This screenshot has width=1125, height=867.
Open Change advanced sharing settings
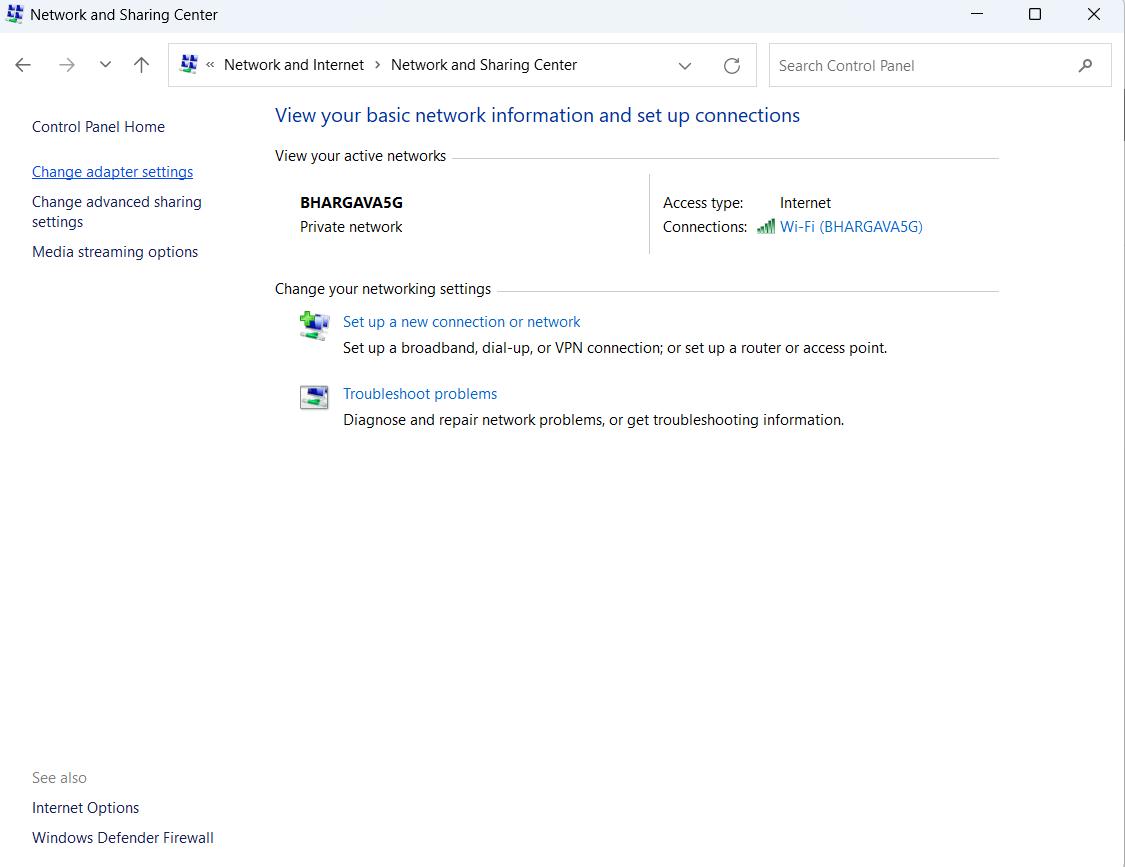point(116,211)
